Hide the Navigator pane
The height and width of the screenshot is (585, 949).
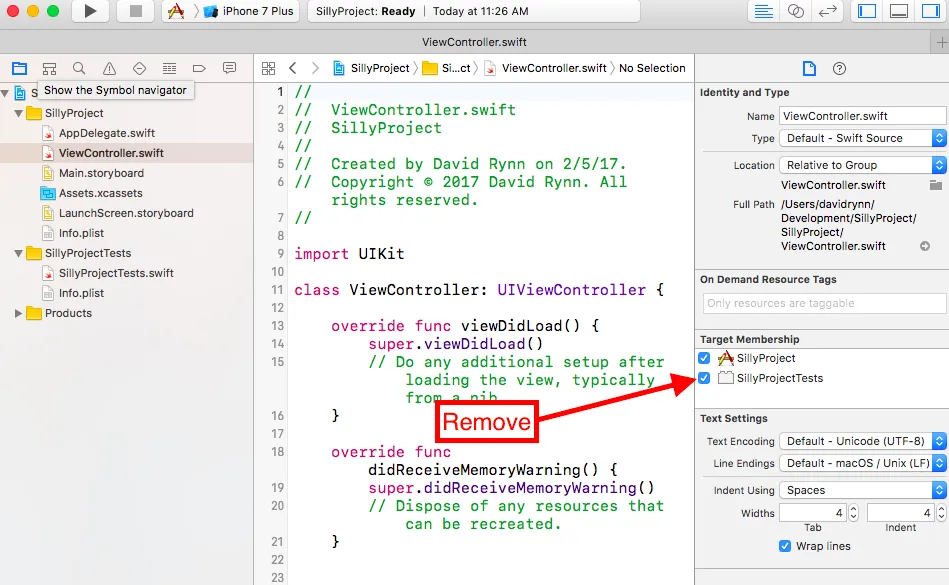click(867, 11)
